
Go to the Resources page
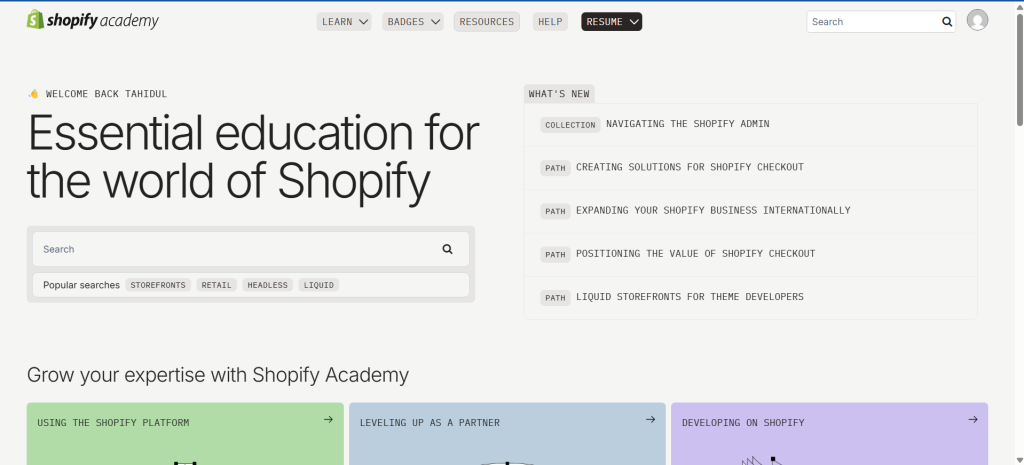tap(486, 22)
